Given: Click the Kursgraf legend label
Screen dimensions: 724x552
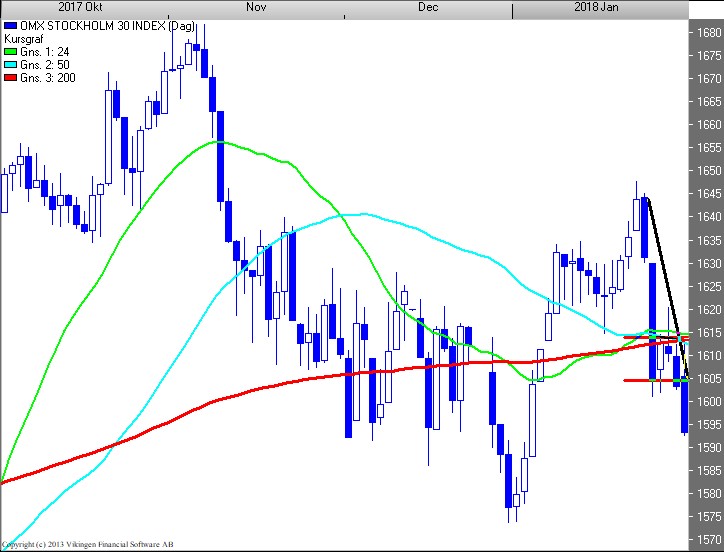Looking at the screenshot, I should click(x=24, y=39).
